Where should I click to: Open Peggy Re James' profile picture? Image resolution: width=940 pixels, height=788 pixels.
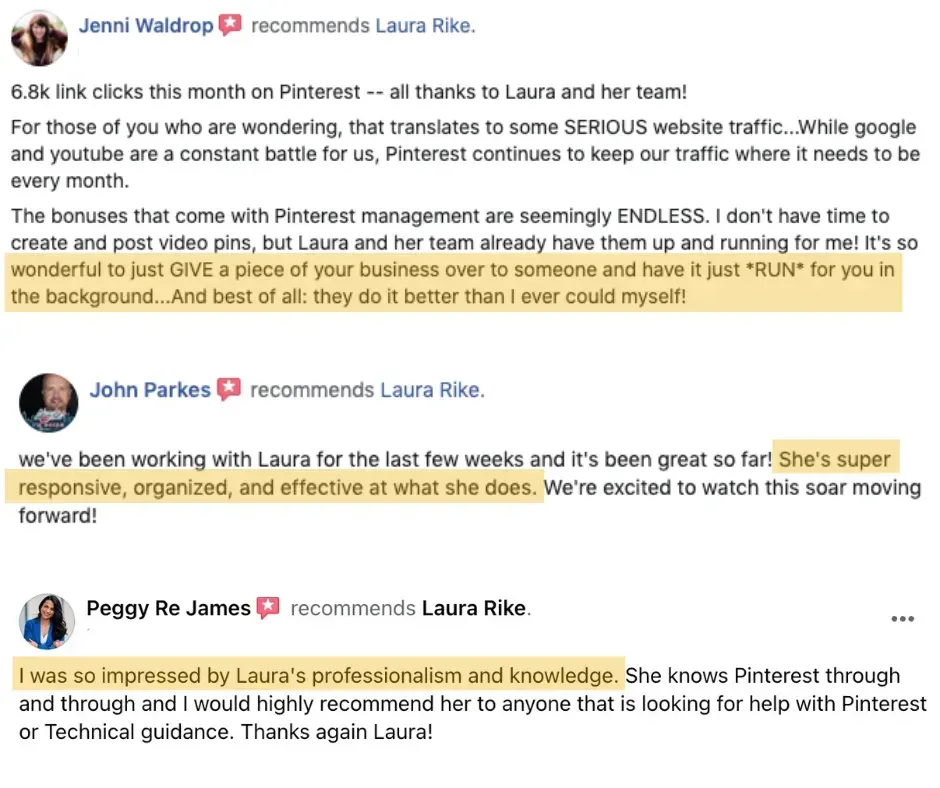[x=47, y=621]
